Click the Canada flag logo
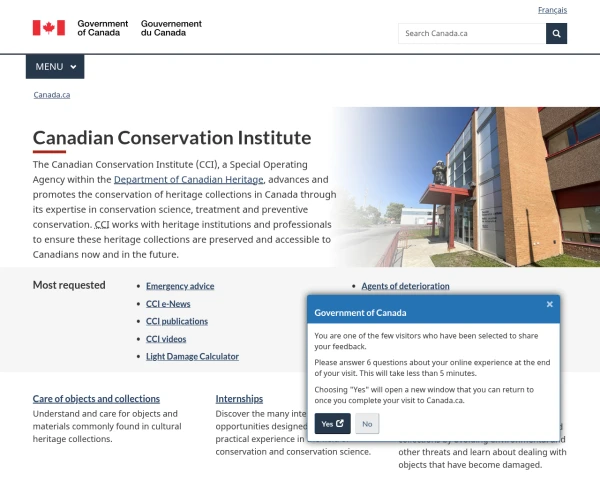Image resolution: width=600 pixels, height=480 pixels. pos(49,28)
